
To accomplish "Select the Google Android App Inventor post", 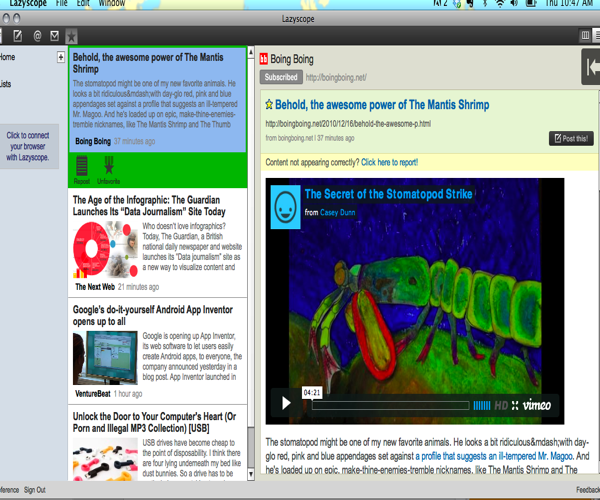I will pos(158,351).
